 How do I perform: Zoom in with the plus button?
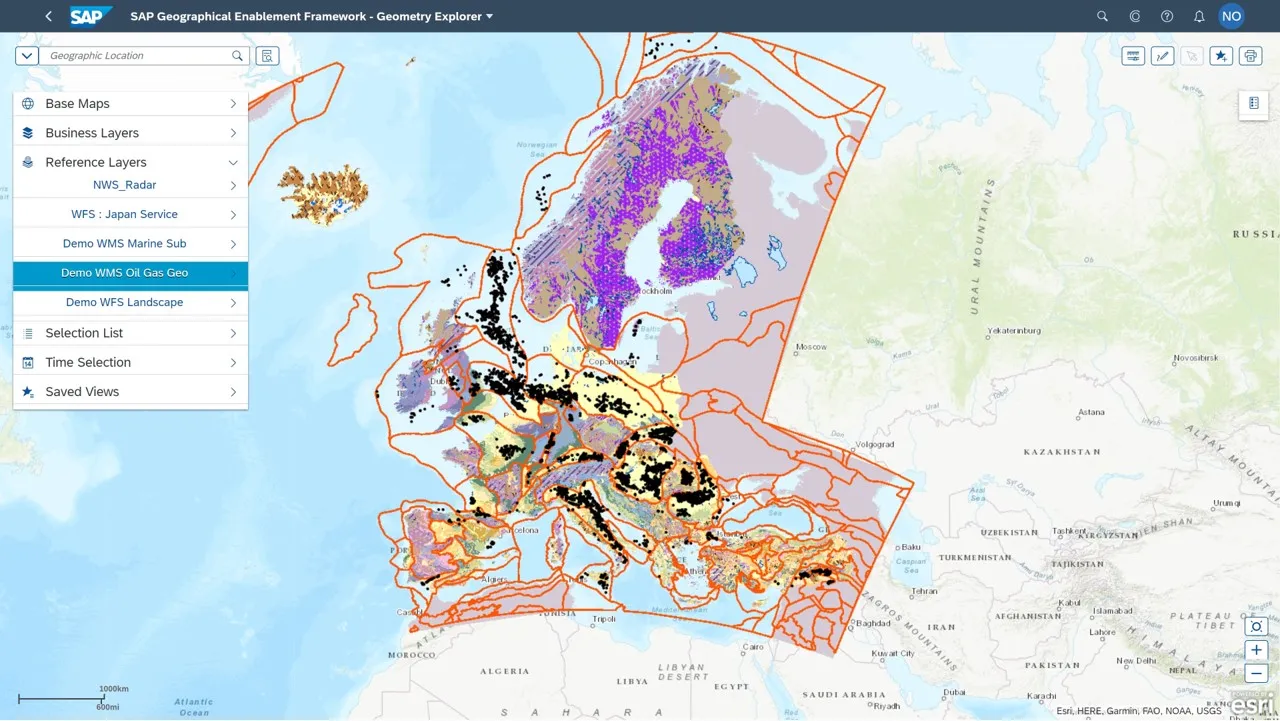[1257, 650]
